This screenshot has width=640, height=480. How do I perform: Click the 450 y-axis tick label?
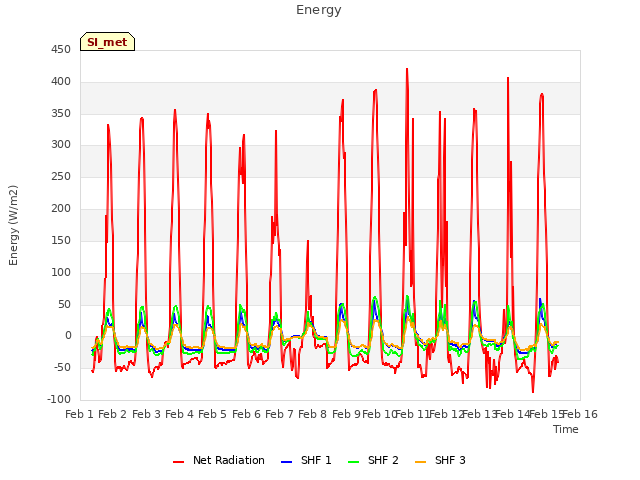61,50
